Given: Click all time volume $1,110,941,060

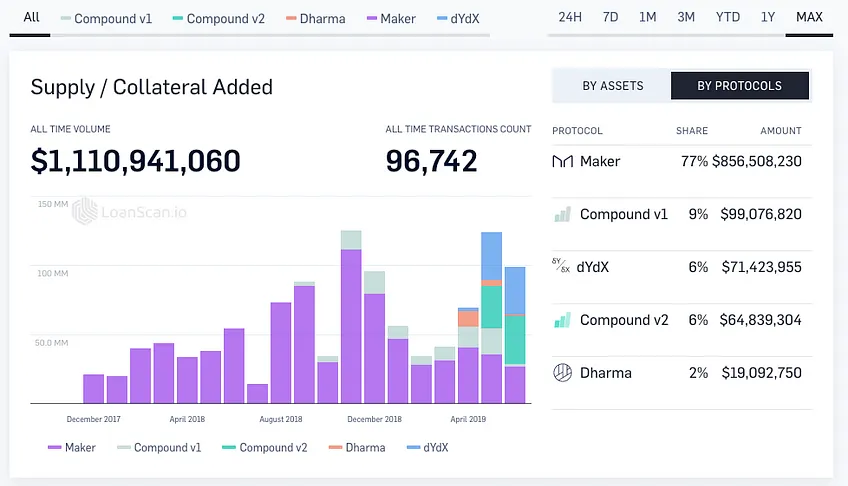Looking at the screenshot, I should click(135, 161).
